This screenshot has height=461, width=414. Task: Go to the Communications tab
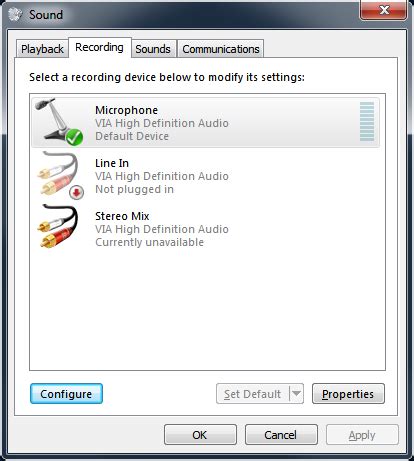pos(221,49)
